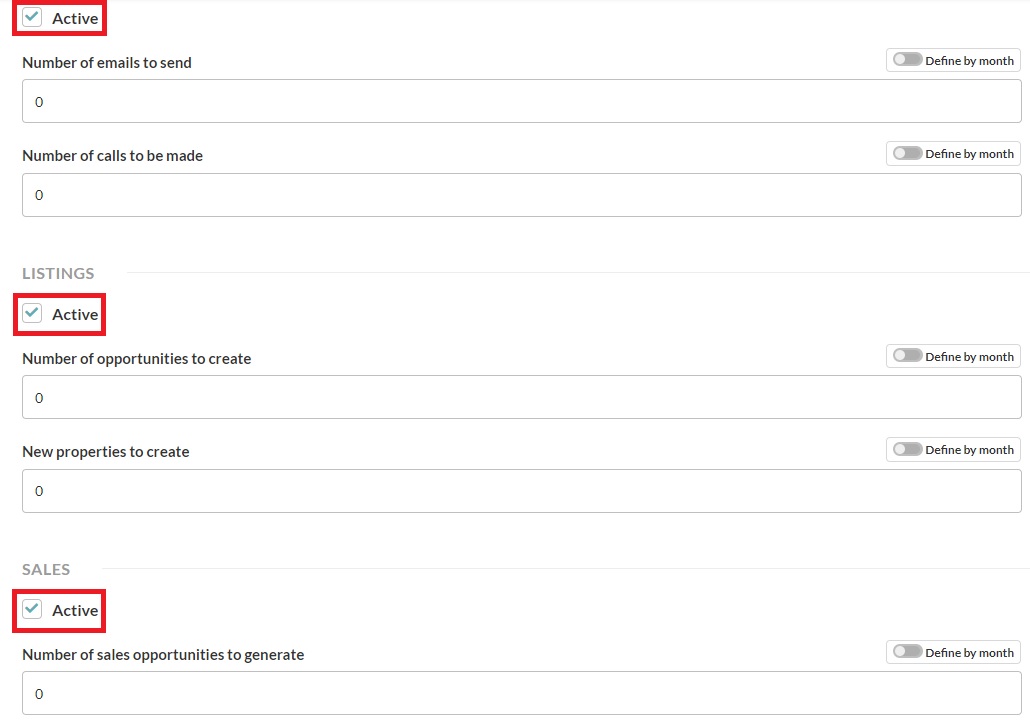Viewport: 1030px width, 726px height.
Task: Switch on Define by month for opportunities to create
Action: 908,356
